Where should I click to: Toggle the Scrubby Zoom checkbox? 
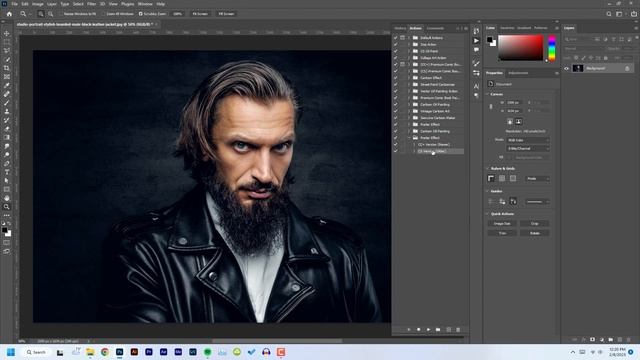pyautogui.click(x=140, y=14)
